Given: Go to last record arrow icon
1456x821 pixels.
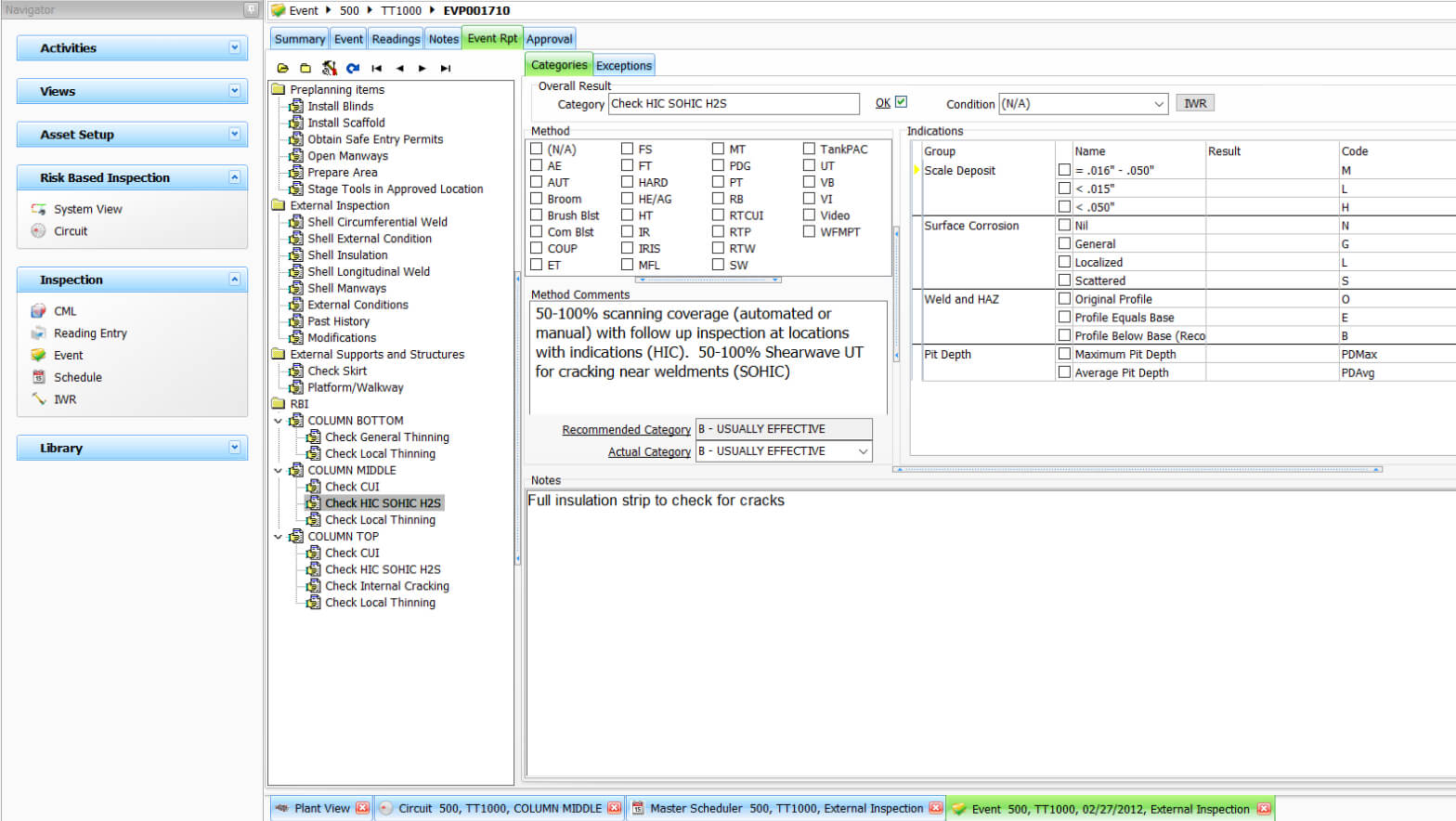Looking at the screenshot, I should point(446,68).
